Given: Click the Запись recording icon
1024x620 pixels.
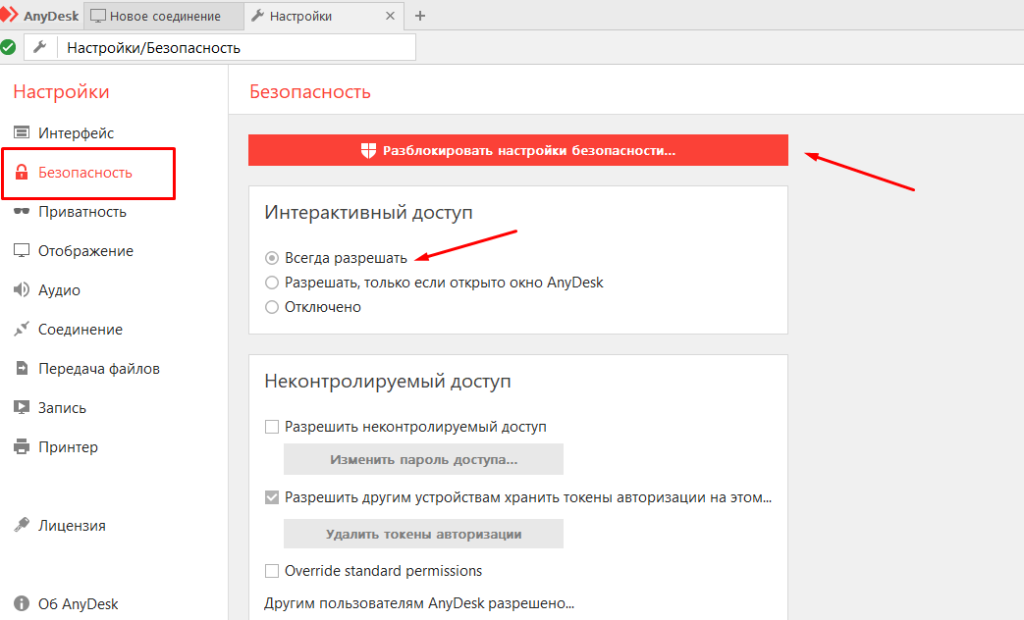Looking at the screenshot, I should pyautogui.click(x=22, y=407).
